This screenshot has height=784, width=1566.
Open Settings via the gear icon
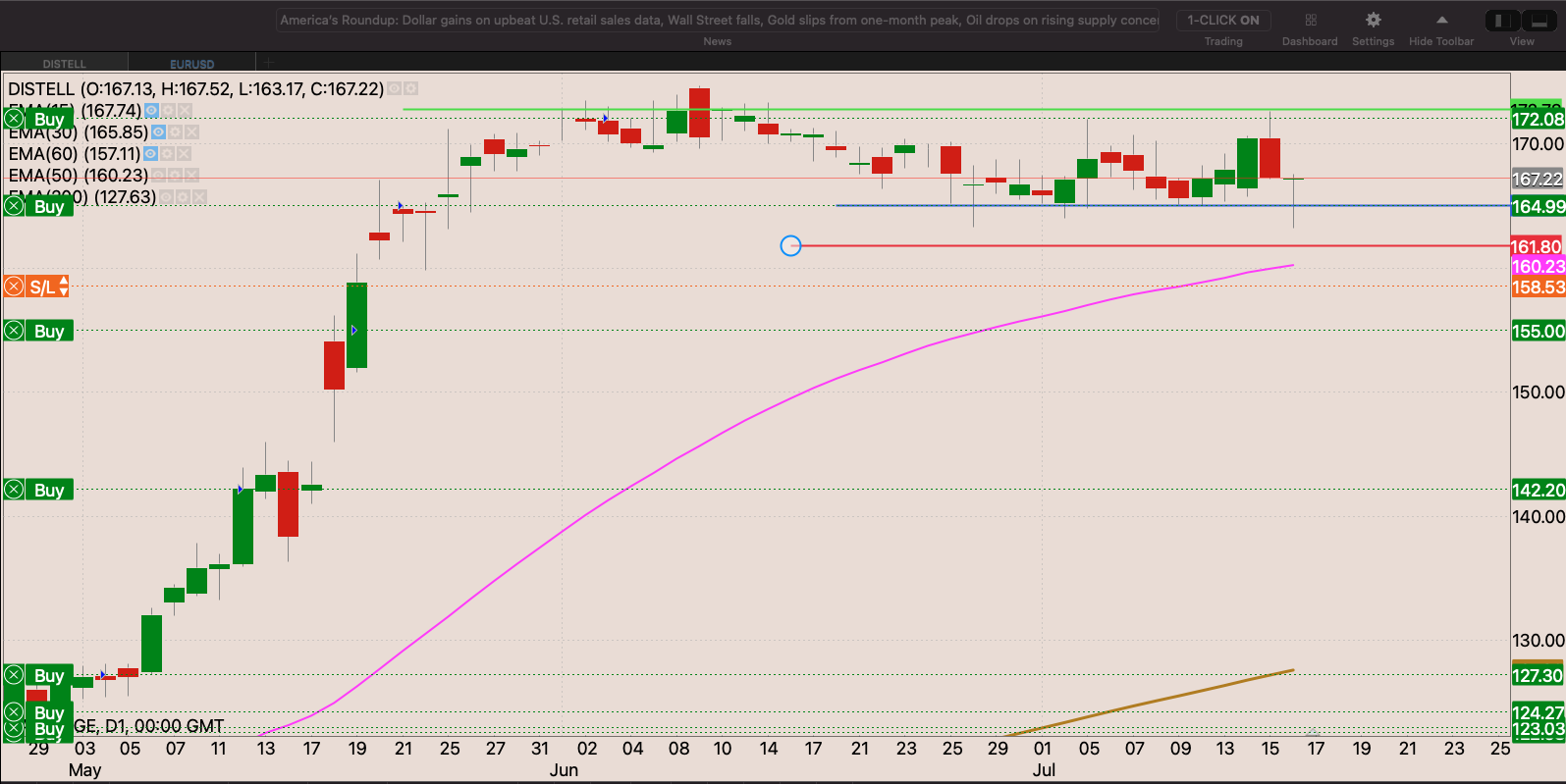(1373, 21)
